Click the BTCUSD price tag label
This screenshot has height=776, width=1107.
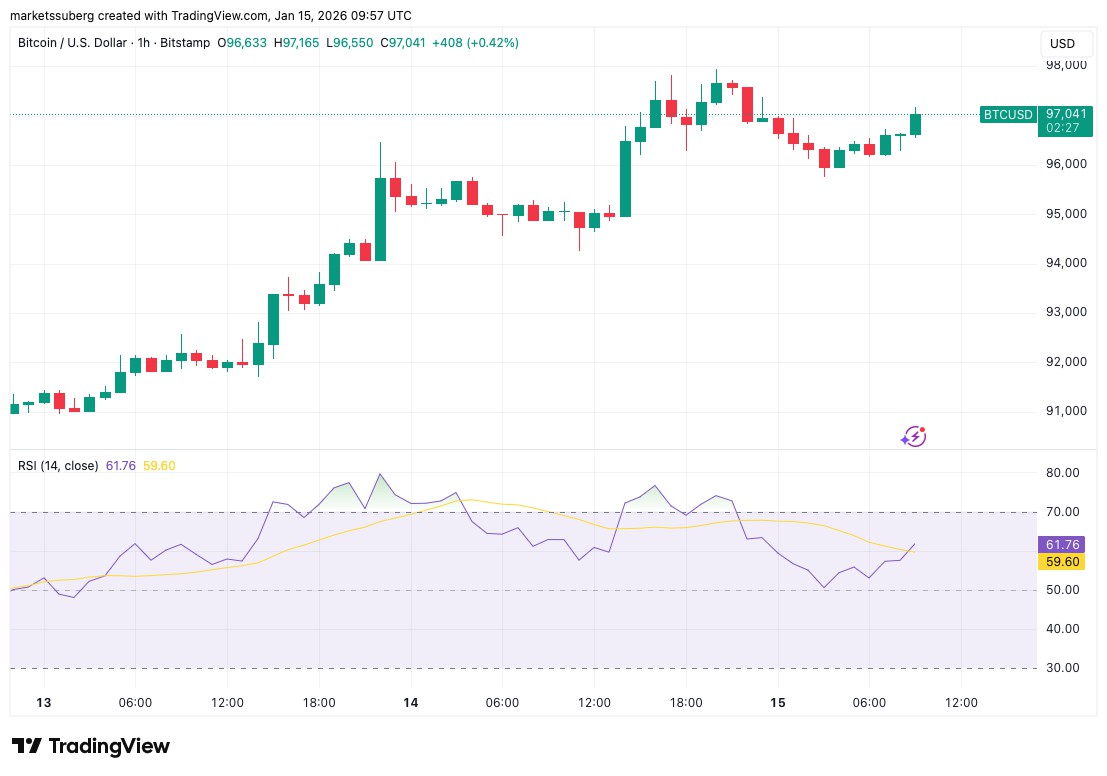click(1008, 115)
